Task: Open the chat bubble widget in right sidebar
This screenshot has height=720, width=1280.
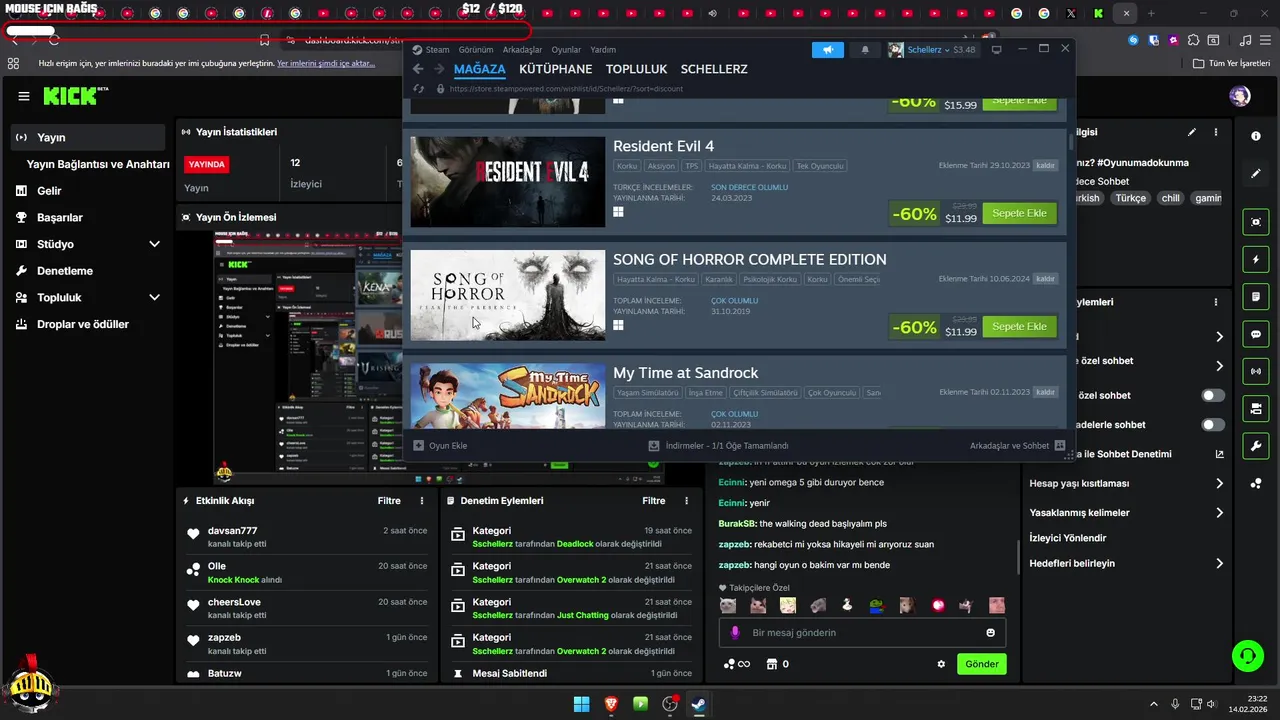Action: point(1256,334)
